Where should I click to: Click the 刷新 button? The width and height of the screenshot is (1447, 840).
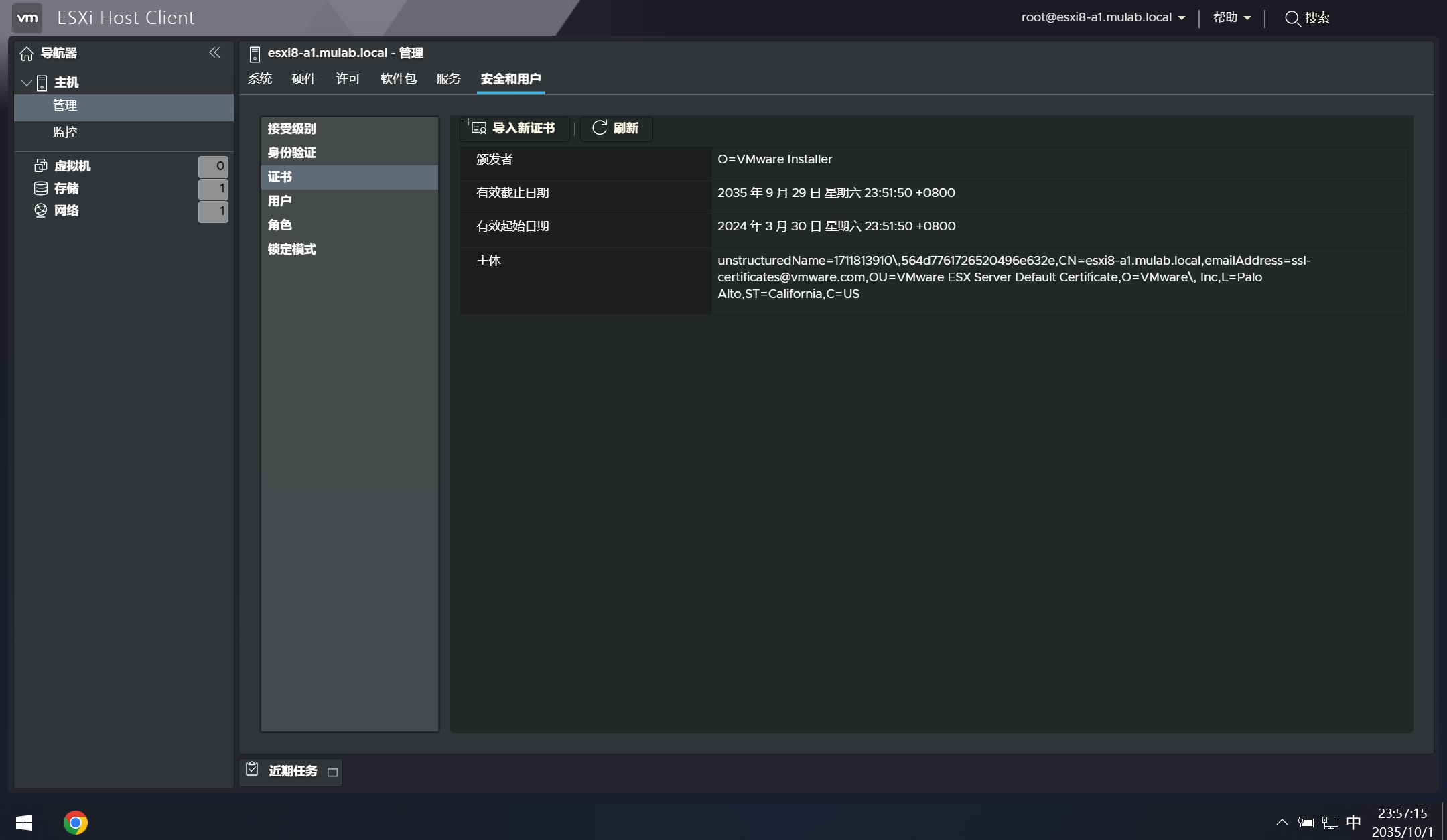[x=616, y=128]
